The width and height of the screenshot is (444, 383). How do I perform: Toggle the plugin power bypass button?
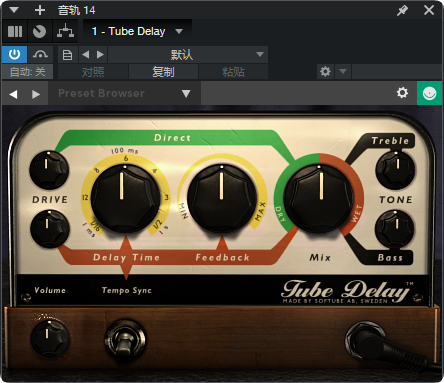14,54
